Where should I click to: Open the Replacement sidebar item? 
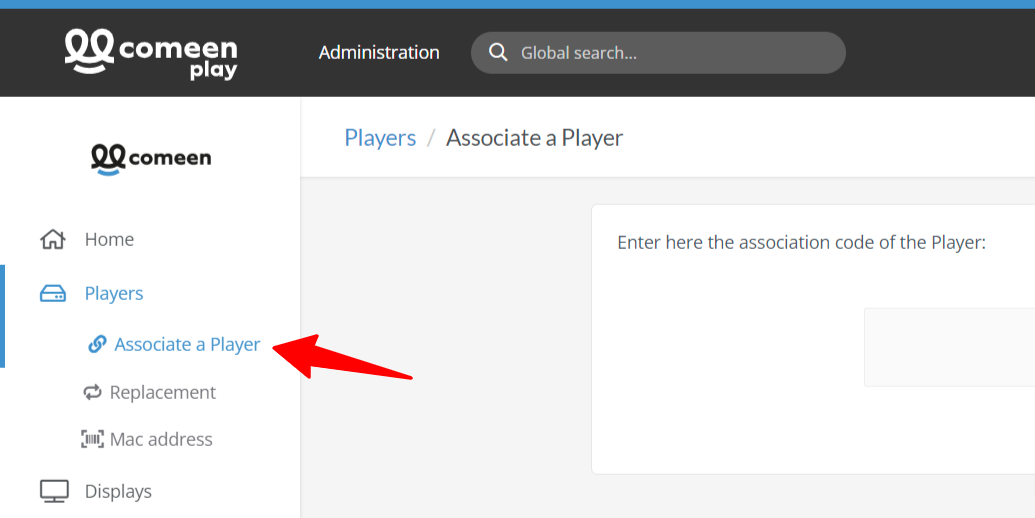(x=162, y=393)
